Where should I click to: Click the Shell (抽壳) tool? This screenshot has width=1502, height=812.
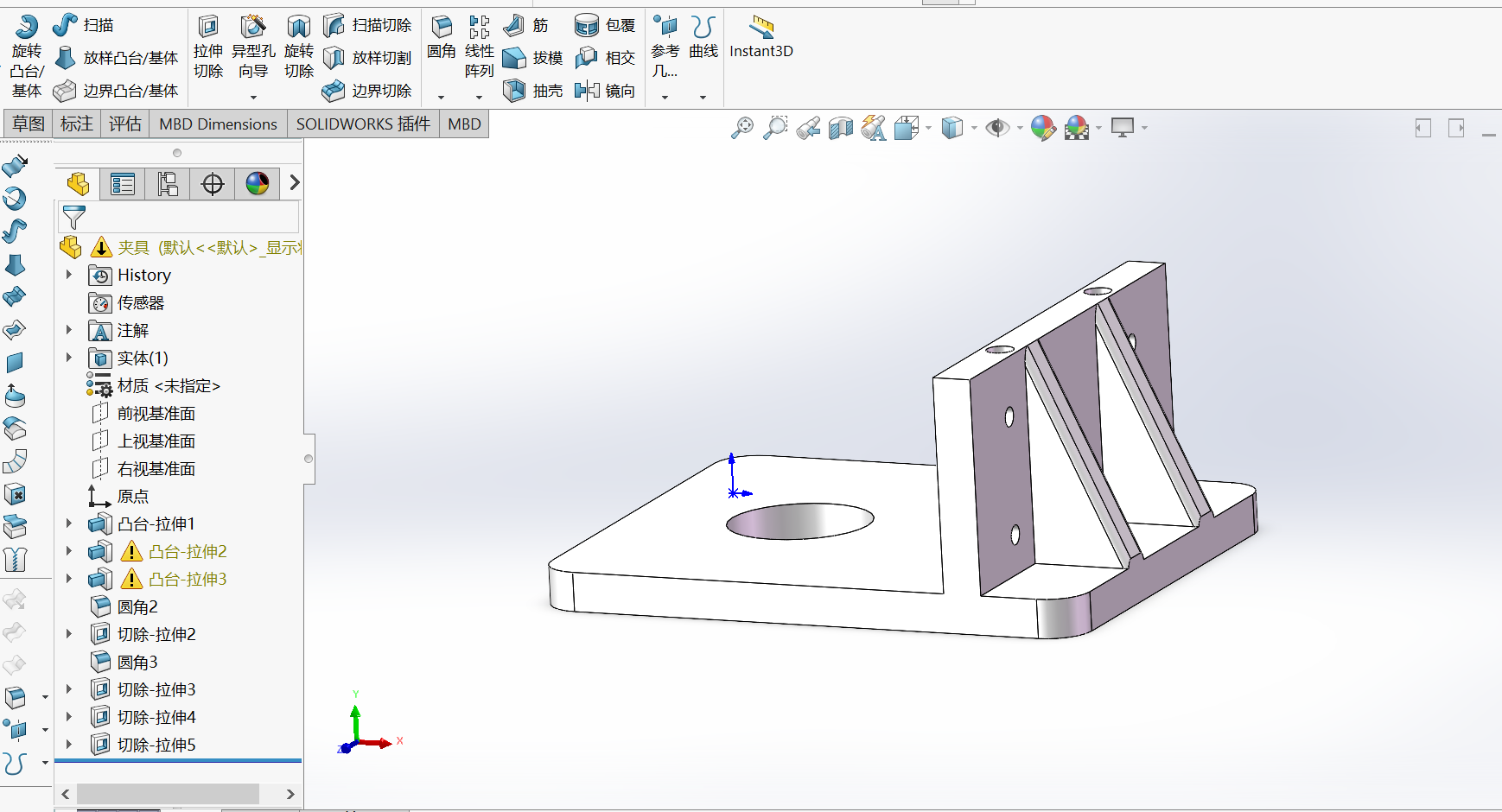point(533,91)
